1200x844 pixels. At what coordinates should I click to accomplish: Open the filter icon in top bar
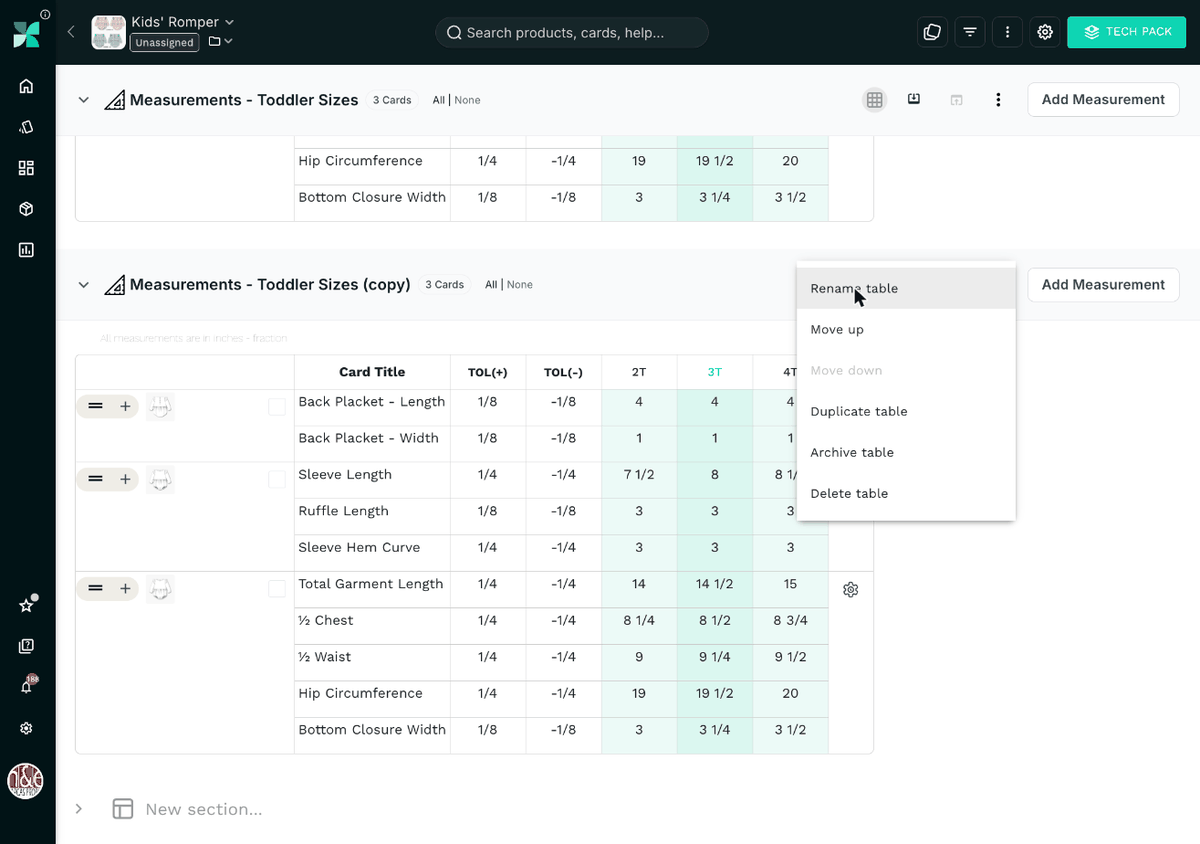pos(970,32)
